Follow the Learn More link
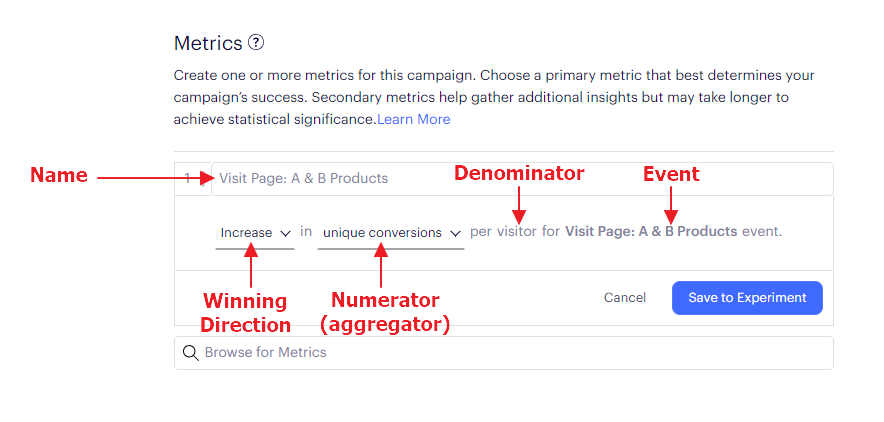This screenshot has height=422, width=884. click(414, 119)
